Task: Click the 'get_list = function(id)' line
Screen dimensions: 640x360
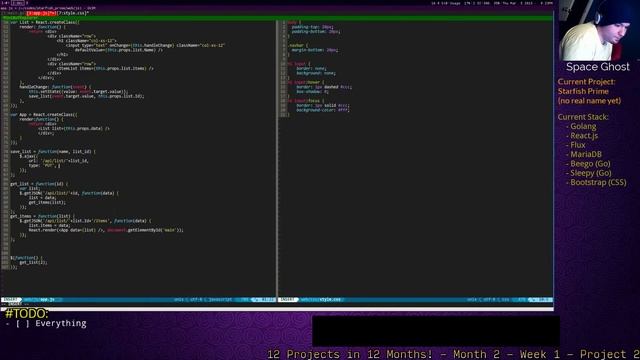Action: pos(39,184)
